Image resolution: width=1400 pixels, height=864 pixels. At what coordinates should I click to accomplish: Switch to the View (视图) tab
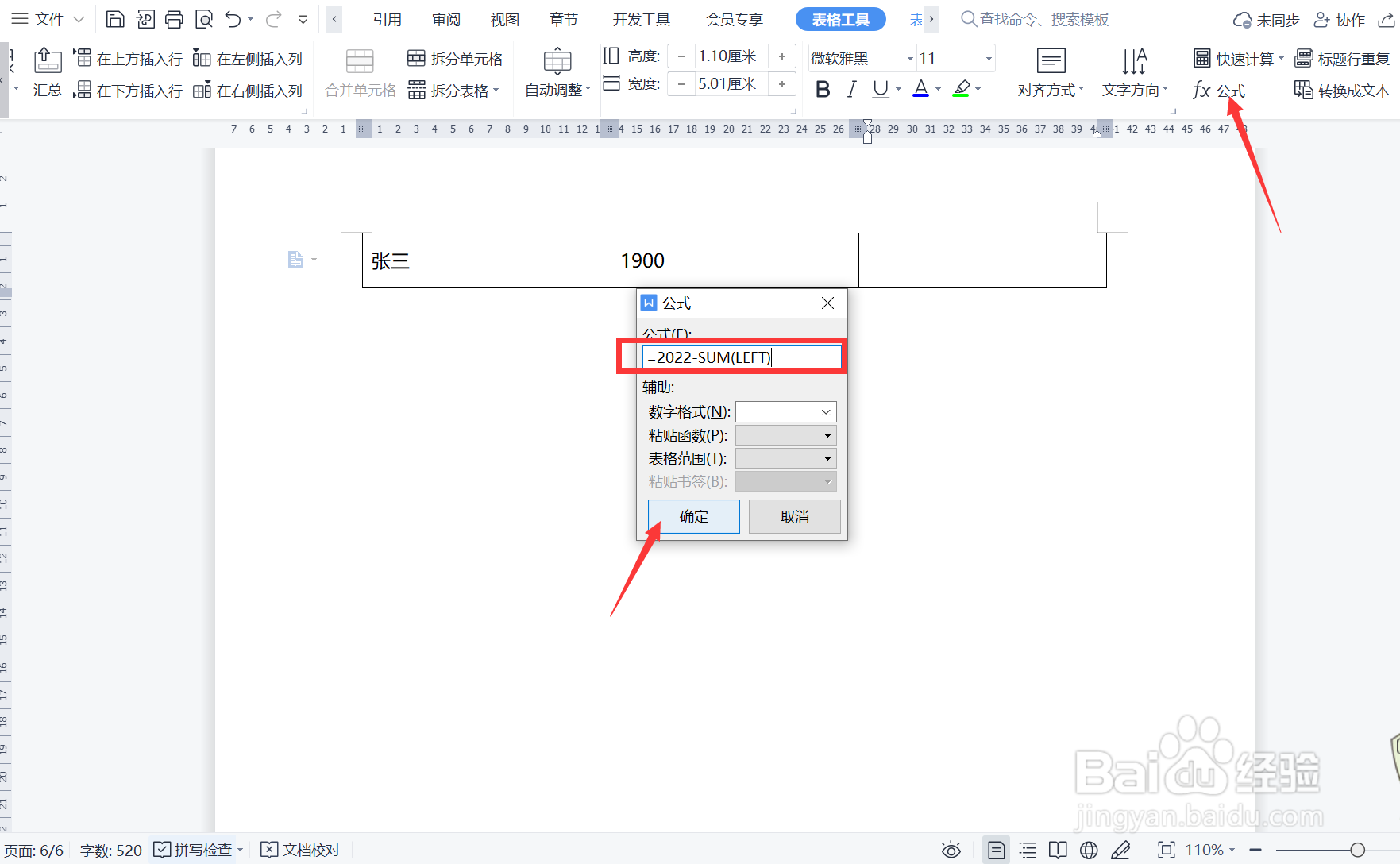(504, 19)
